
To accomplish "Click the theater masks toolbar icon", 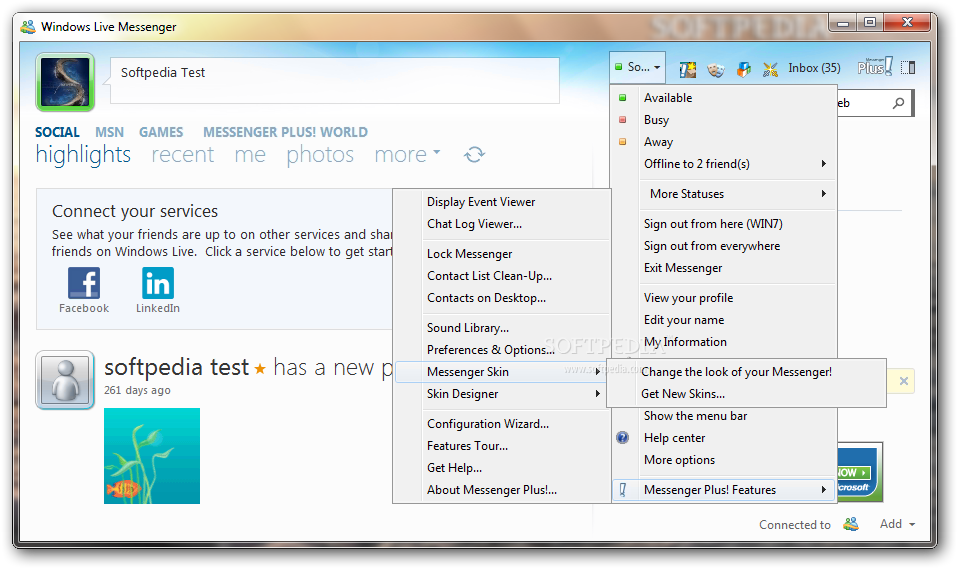I will click(715, 70).
